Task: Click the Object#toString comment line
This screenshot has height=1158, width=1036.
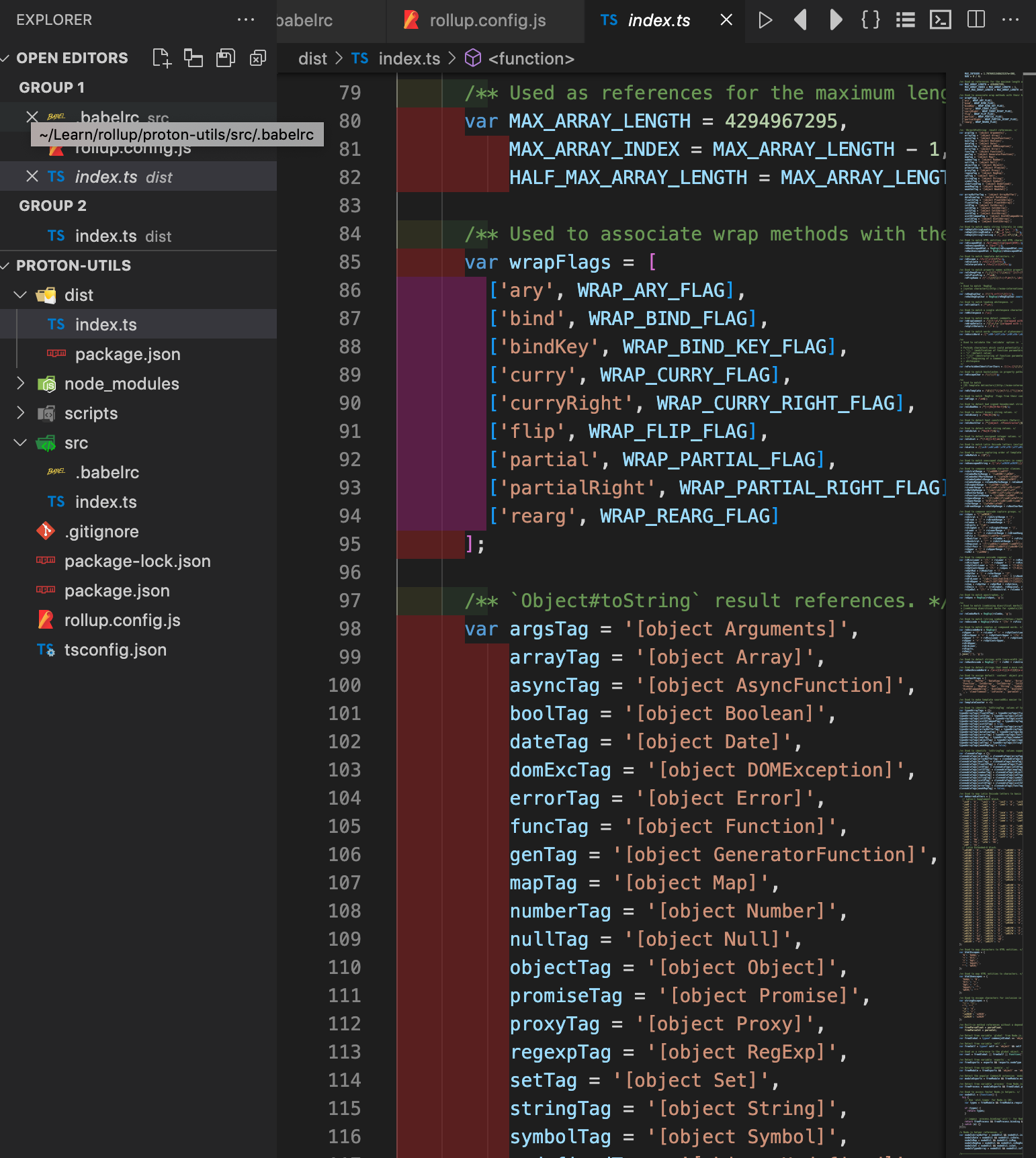Action: [x=705, y=600]
